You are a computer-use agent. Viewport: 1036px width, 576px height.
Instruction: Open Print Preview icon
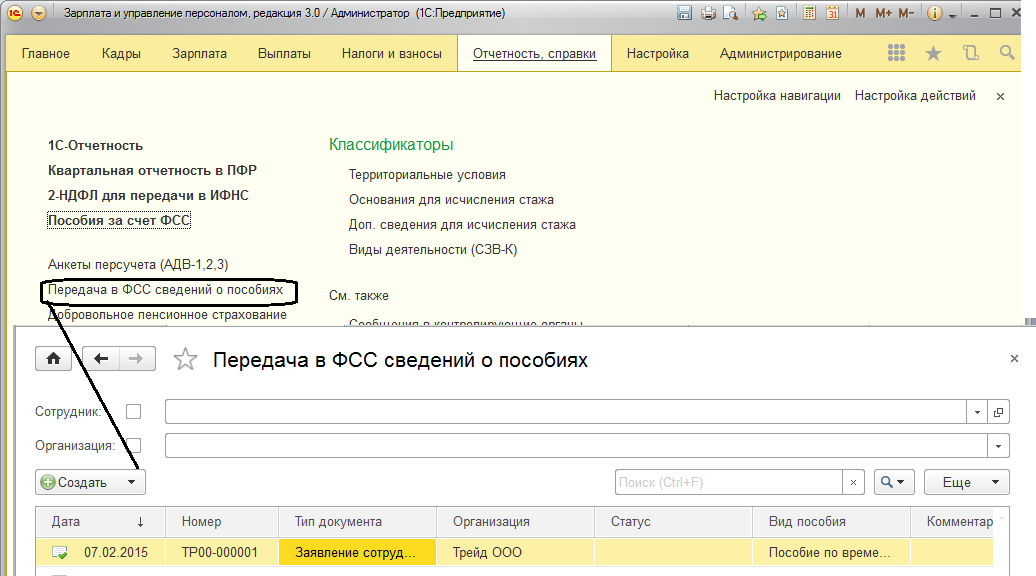[x=730, y=13]
